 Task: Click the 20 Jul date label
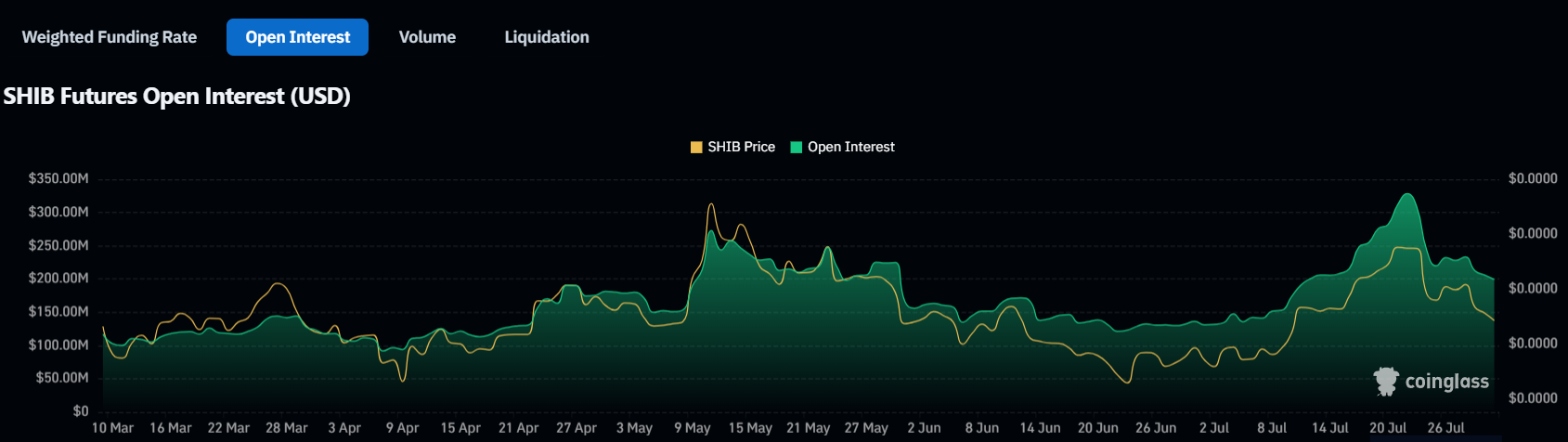coord(1387,428)
